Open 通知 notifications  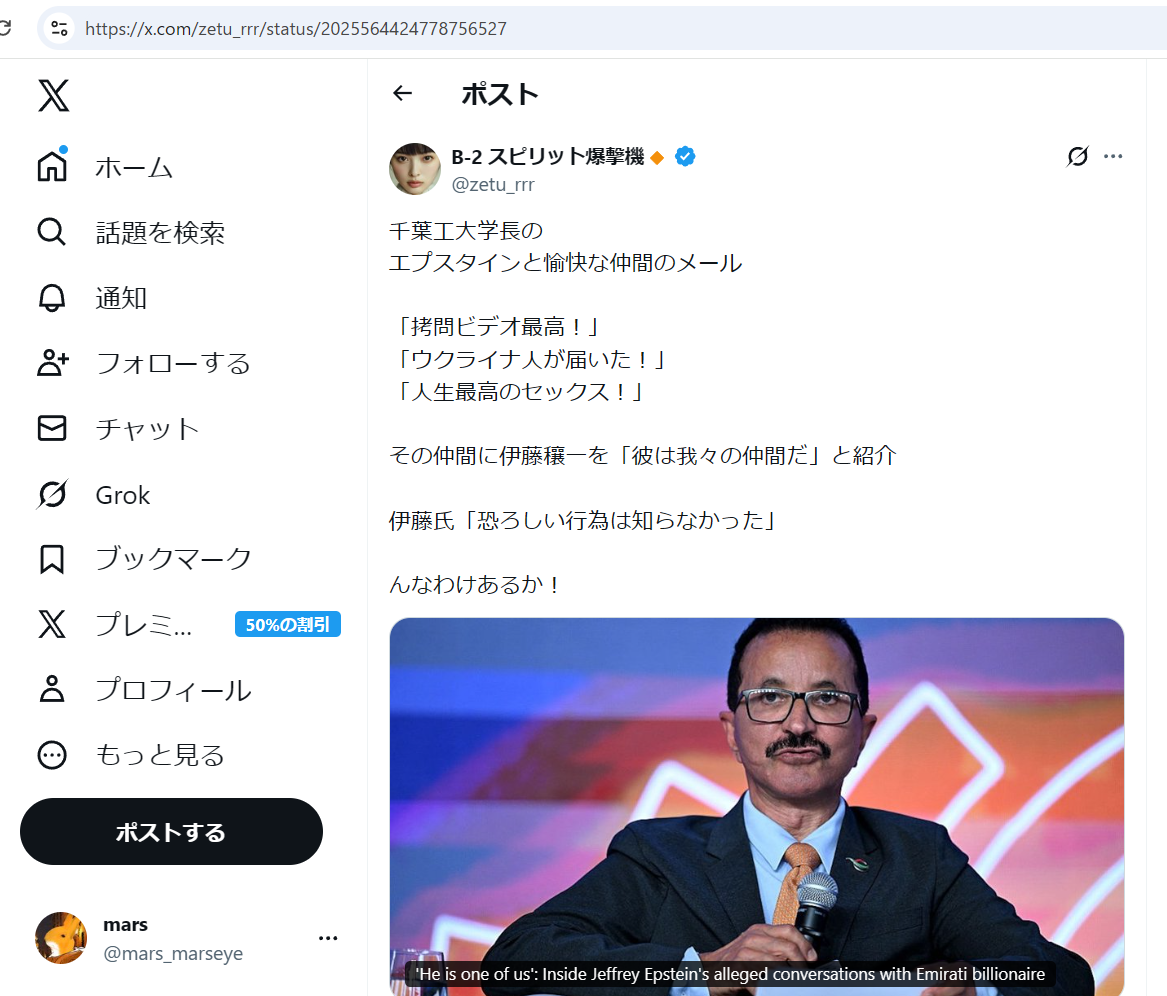(x=121, y=298)
